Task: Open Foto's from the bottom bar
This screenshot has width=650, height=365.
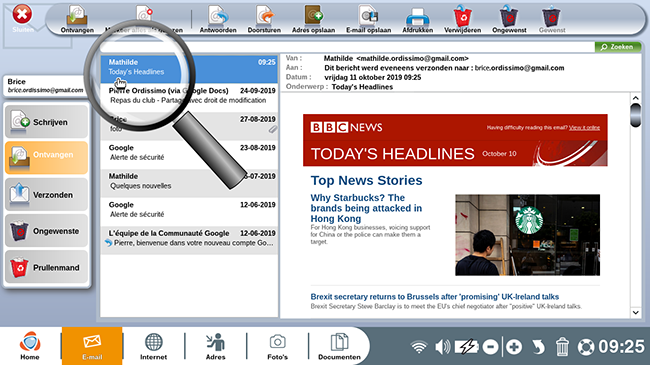Action: 277,346
